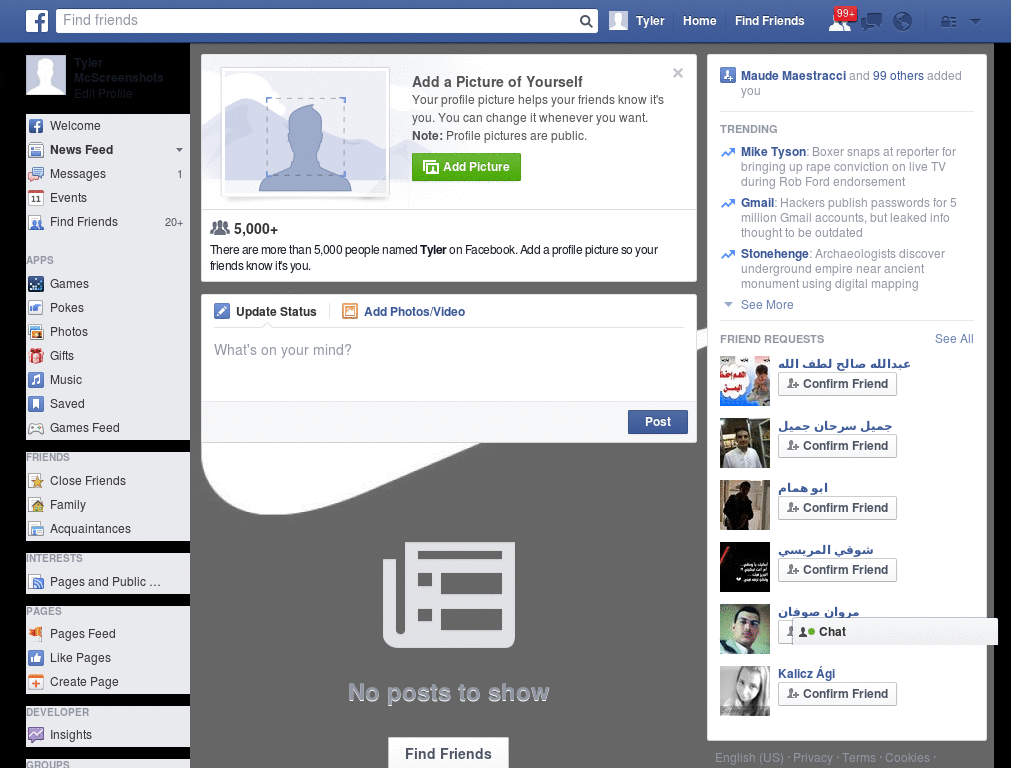Open the notifications globe icon
Viewport: 1024px width, 768px height.
[x=903, y=22]
